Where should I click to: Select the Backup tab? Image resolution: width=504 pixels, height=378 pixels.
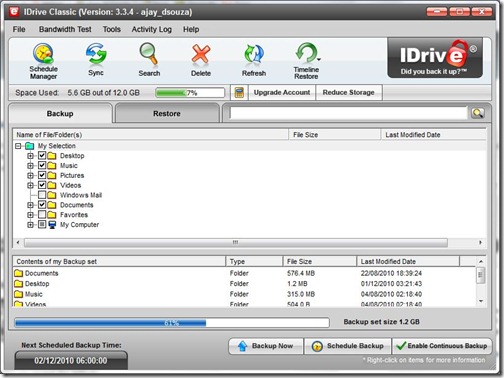(x=60, y=113)
